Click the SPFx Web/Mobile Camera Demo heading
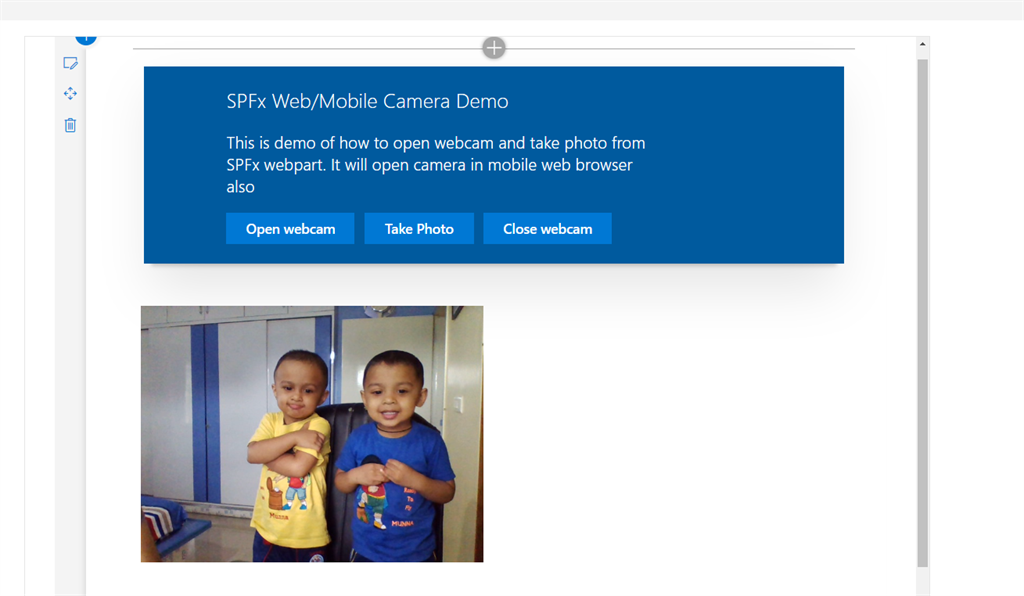This screenshot has width=1024, height=596. (x=367, y=102)
